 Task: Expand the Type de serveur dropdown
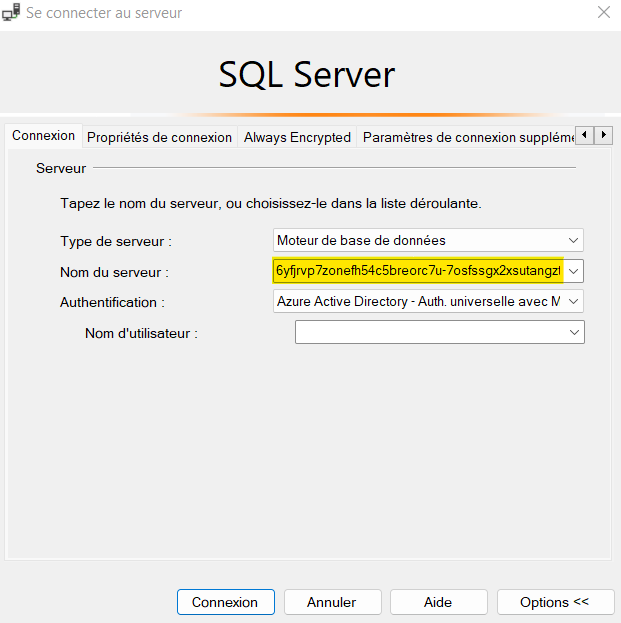click(x=573, y=240)
